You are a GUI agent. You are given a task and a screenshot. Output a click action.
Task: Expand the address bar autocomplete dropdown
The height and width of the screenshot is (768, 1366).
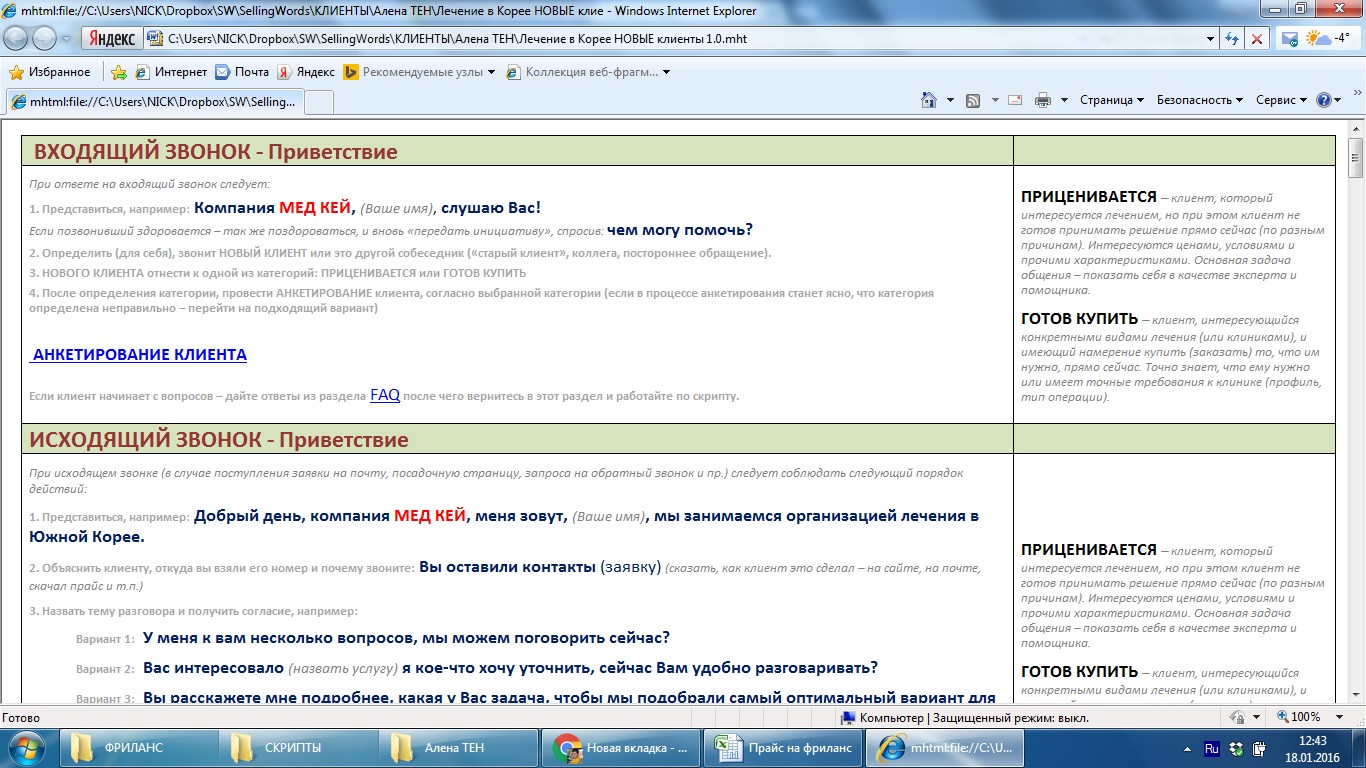[1209, 39]
